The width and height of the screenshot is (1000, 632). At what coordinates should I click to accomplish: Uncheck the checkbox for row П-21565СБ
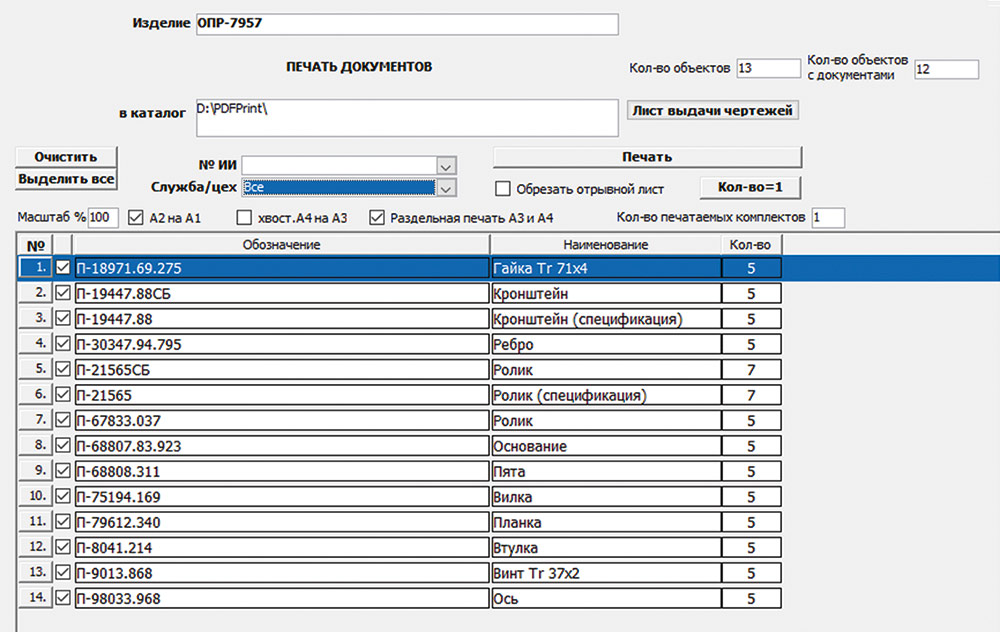(x=64, y=370)
